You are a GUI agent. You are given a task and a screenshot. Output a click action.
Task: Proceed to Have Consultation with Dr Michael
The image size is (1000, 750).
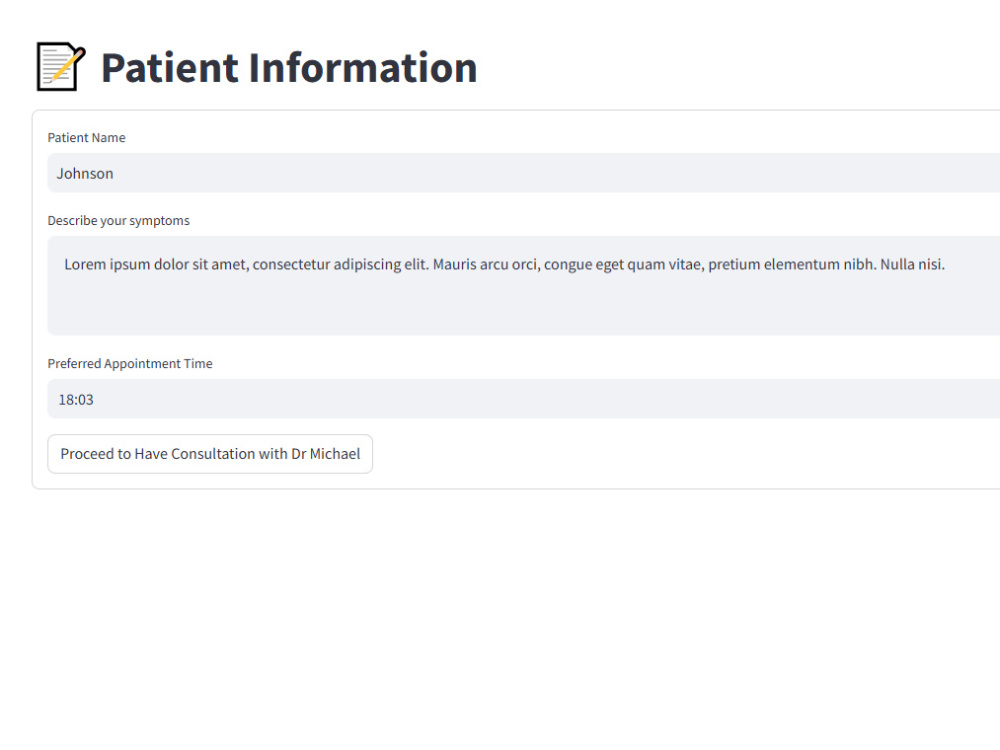(210, 454)
